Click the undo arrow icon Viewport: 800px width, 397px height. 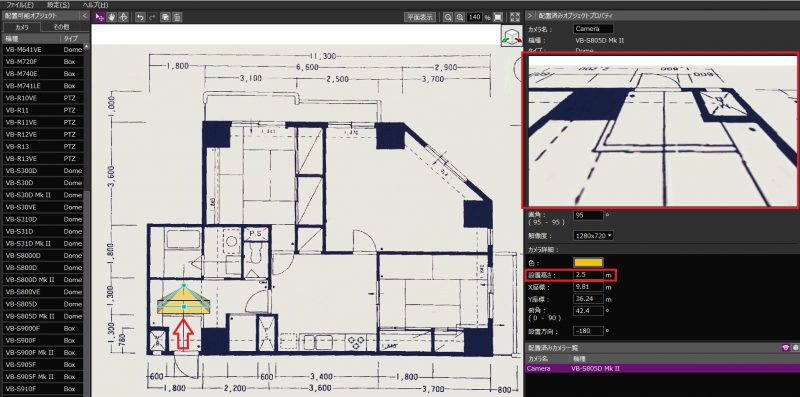pos(140,17)
